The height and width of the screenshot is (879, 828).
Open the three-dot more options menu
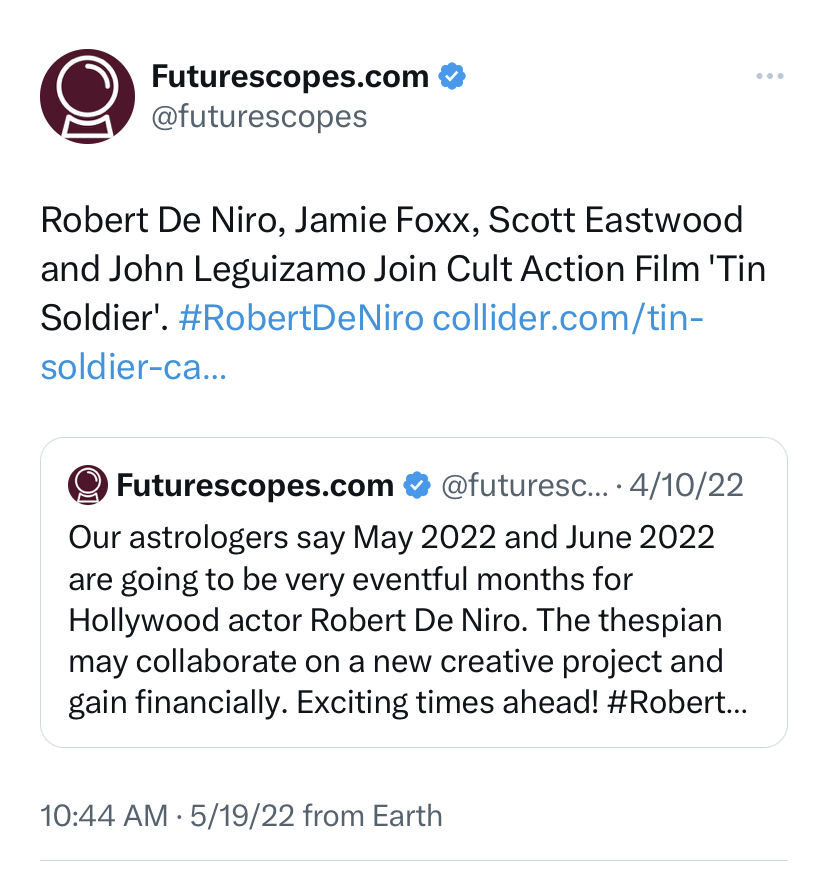pos(770,76)
